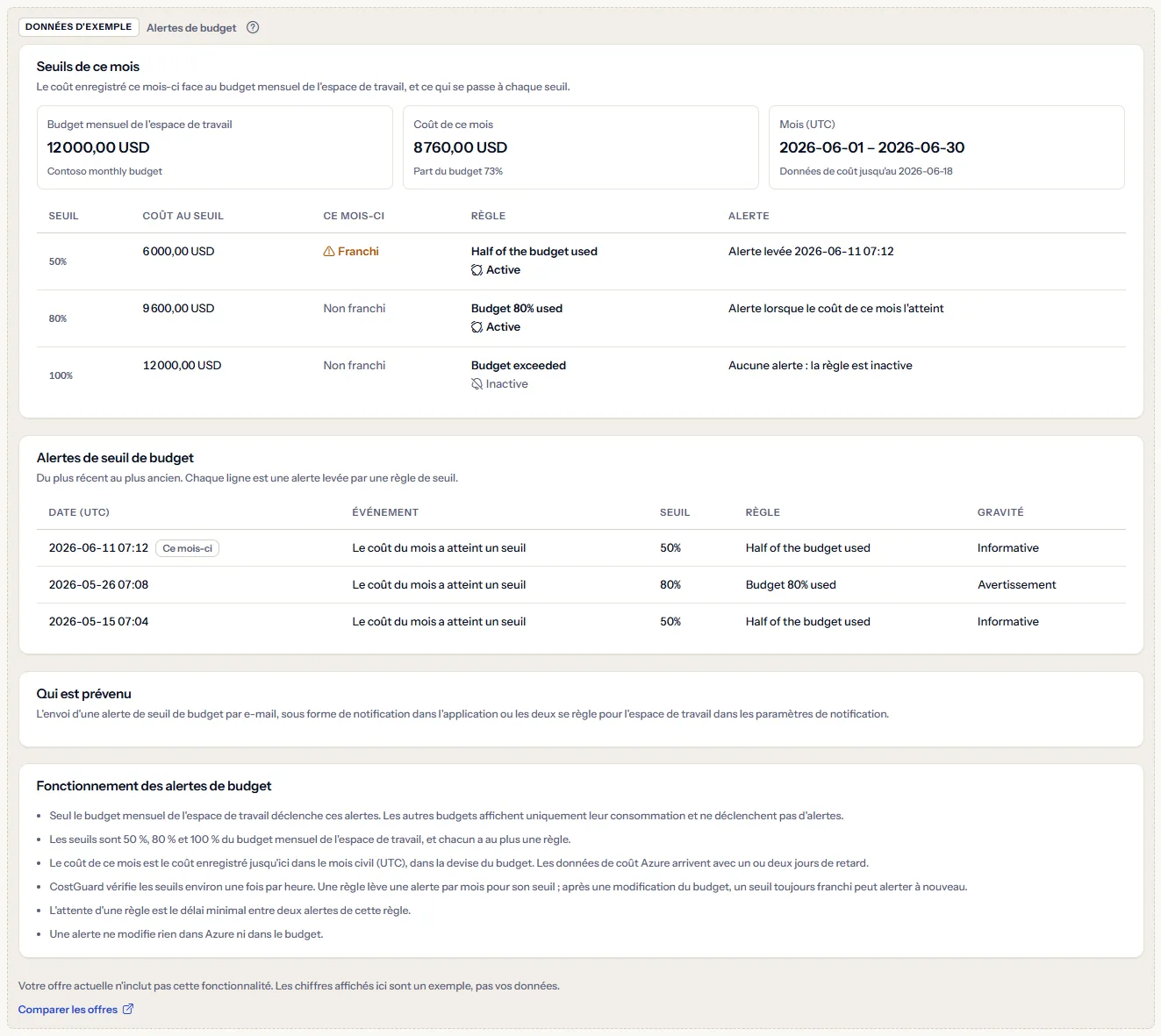
Task: Click Budget 80% used in the 2026-05-26 row
Action: tap(791, 585)
